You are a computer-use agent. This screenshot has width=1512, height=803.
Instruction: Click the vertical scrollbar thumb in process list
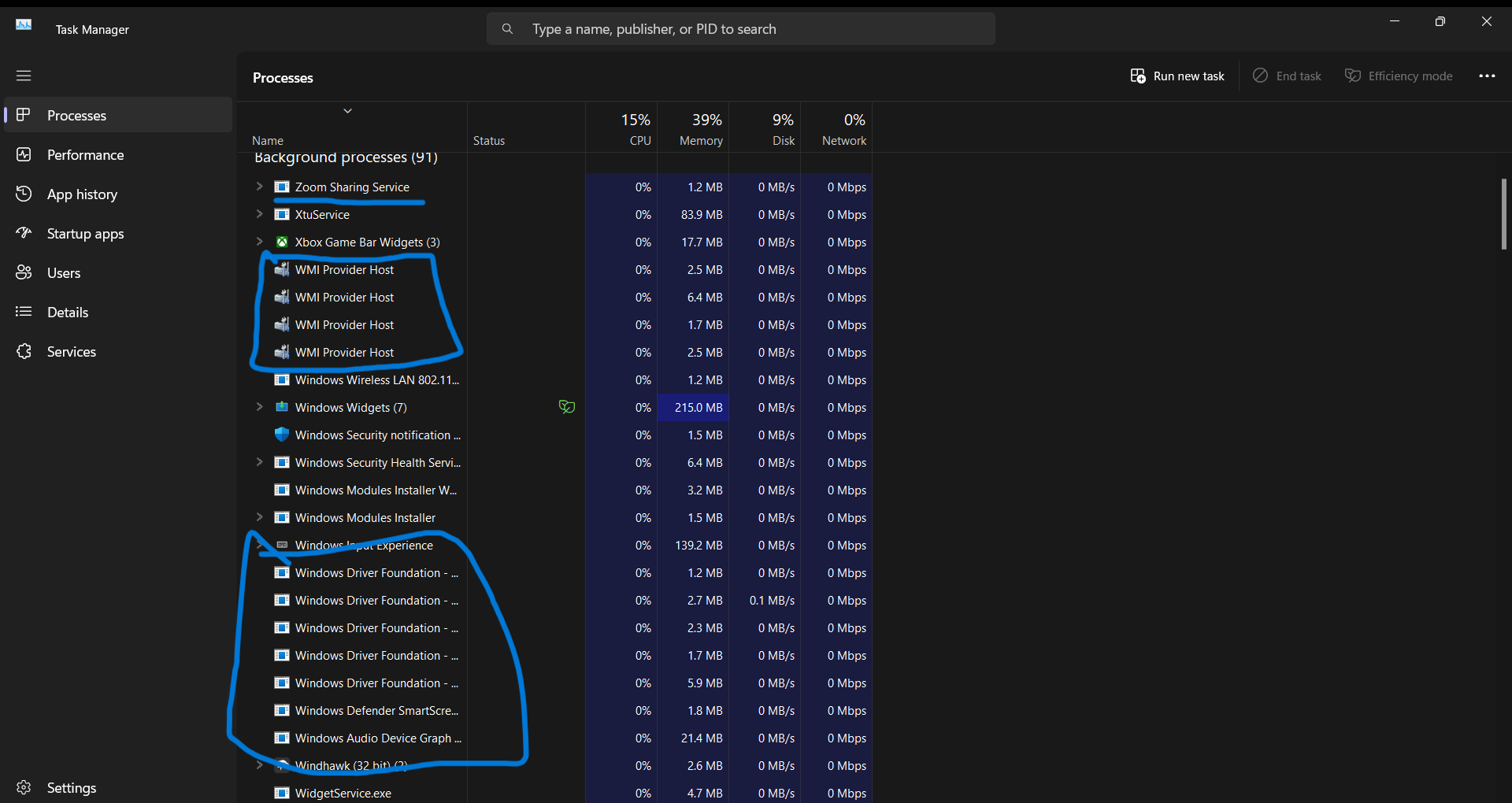pyautogui.click(x=1503, y=214)
